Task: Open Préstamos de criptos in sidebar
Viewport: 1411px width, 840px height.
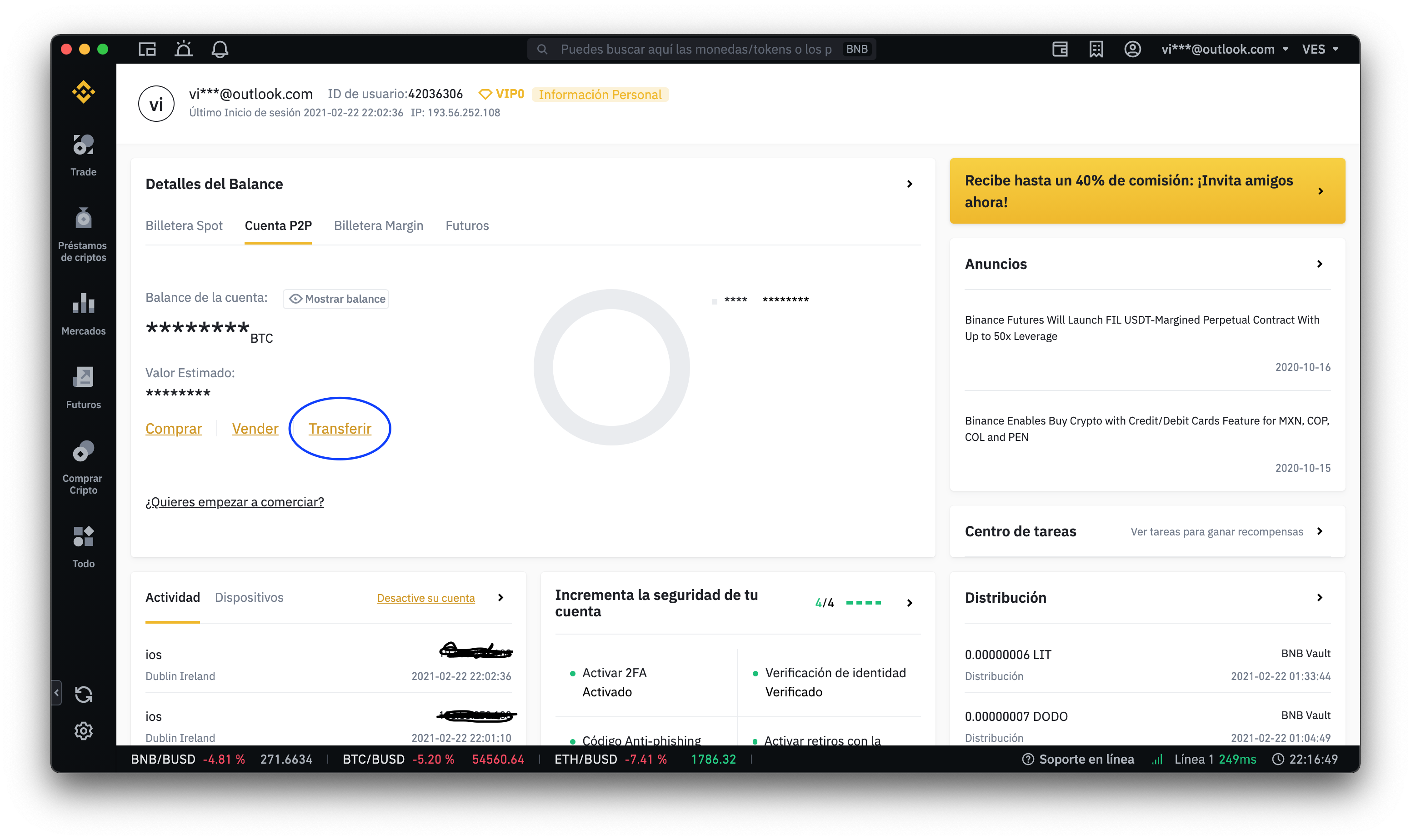Action: coord(83,235)
